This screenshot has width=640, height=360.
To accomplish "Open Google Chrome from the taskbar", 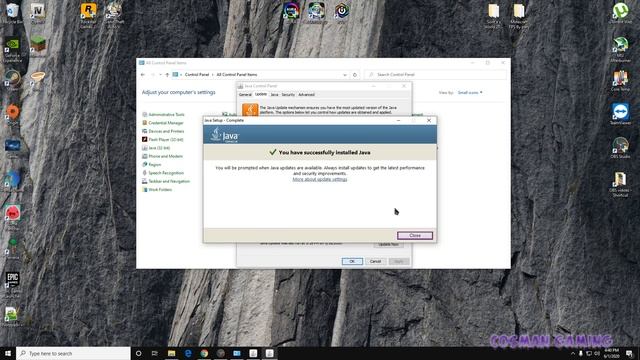I will tap(204, 353).
